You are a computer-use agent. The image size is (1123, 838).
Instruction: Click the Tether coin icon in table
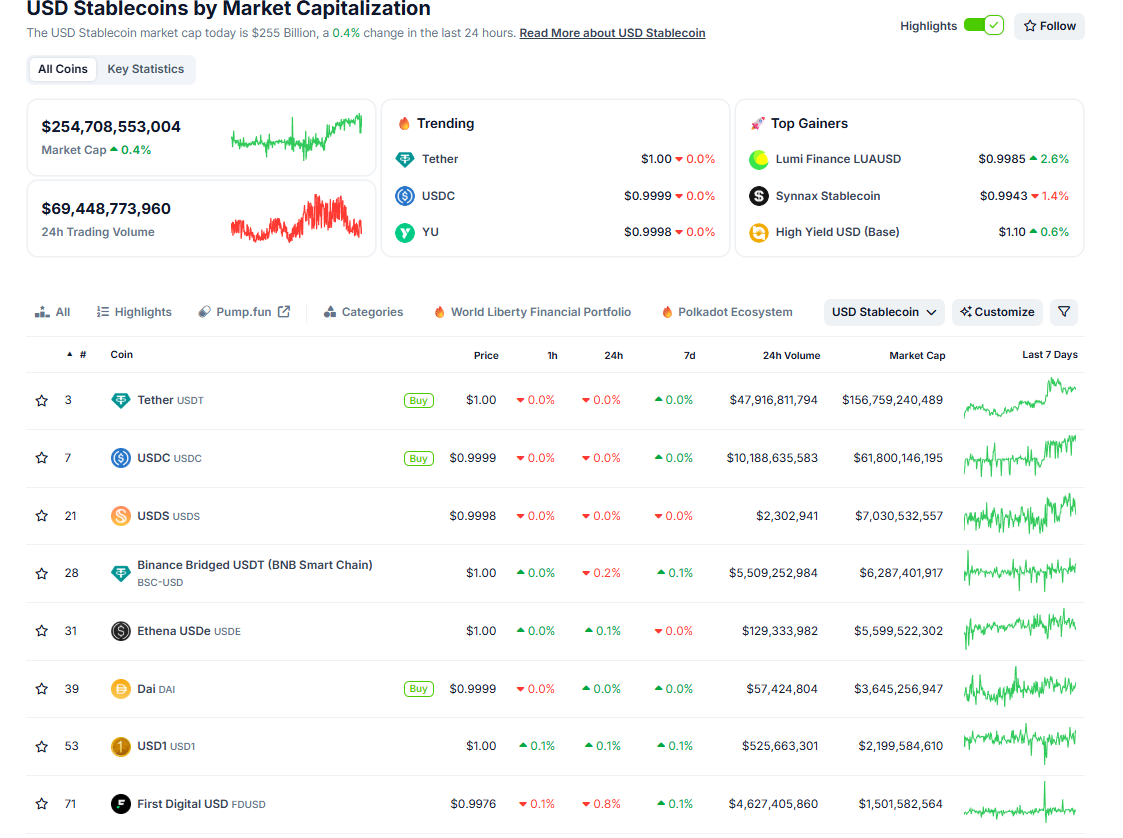[x=120, y=400]
